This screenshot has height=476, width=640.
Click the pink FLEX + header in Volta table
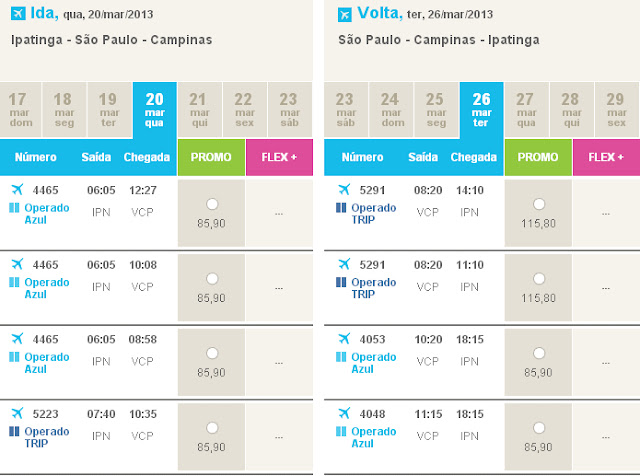pos(606,157)
